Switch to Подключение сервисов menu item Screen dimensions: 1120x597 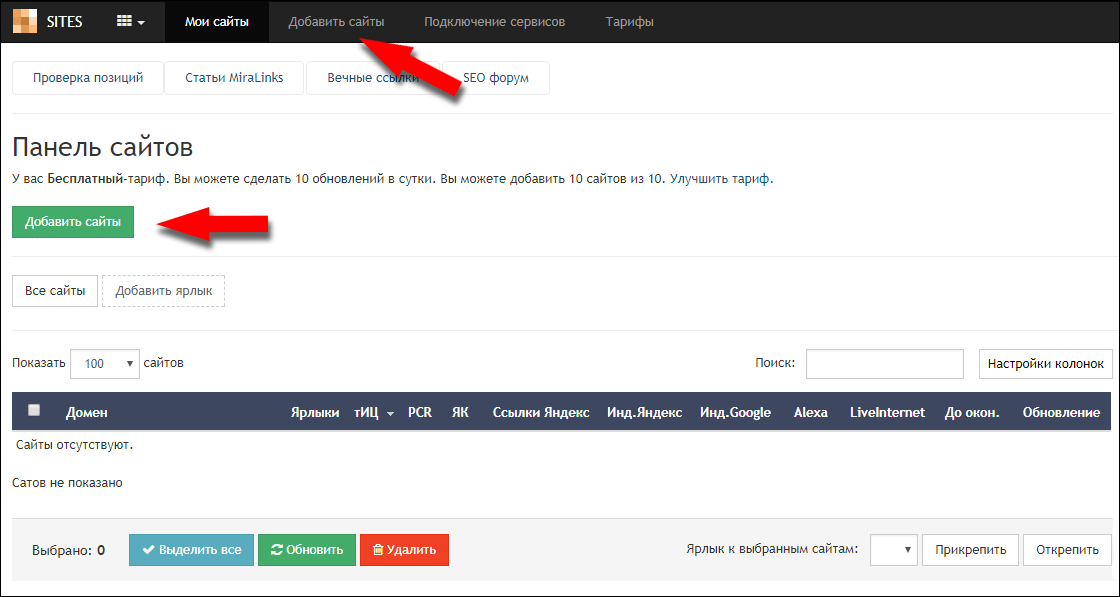pos(494,21)
